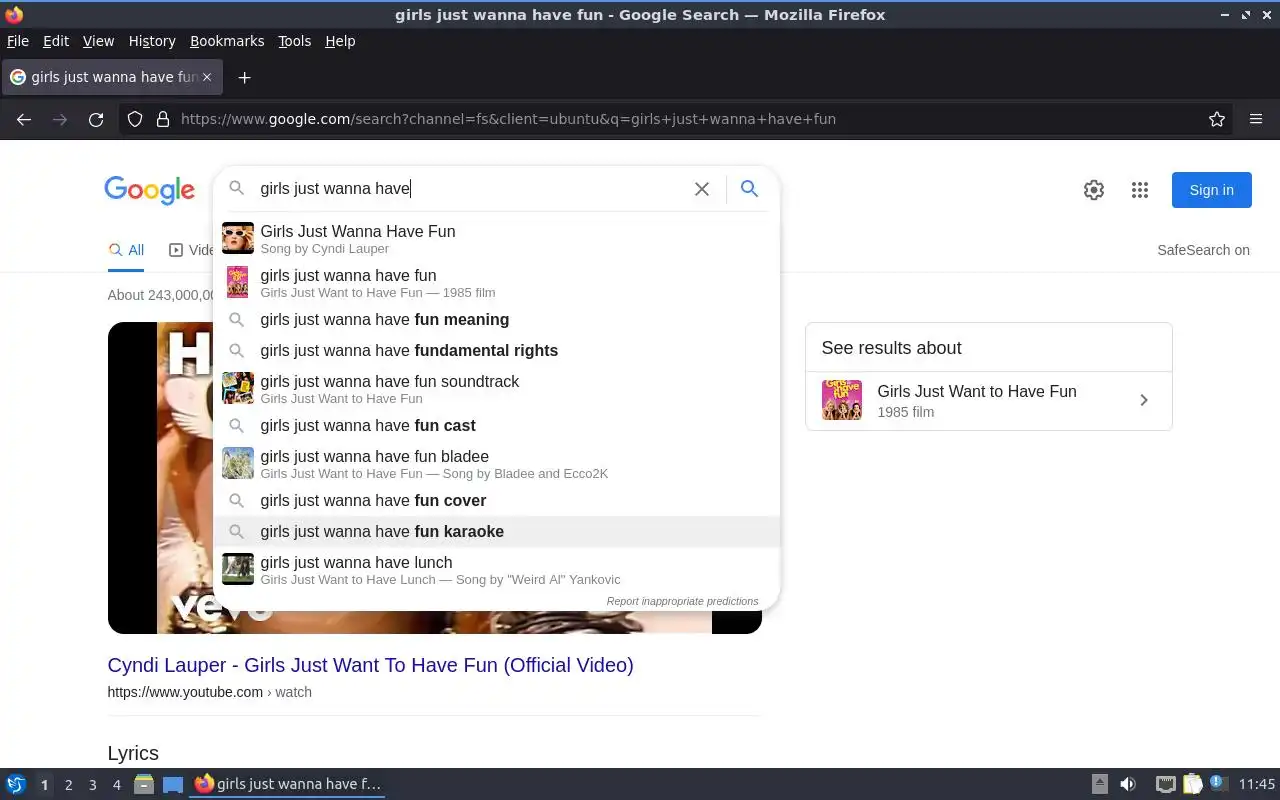Click the show desktop icon on the taskbar

(173, 785)
